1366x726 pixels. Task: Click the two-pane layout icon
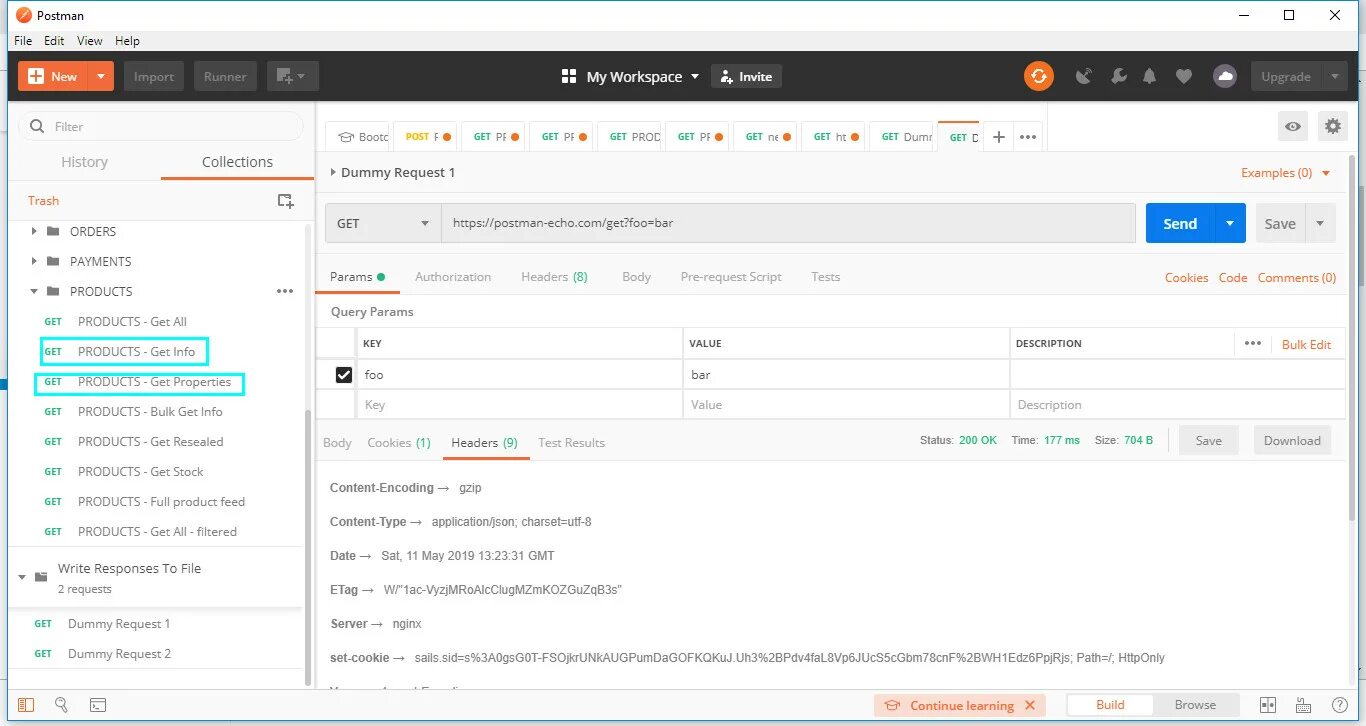1268,705
